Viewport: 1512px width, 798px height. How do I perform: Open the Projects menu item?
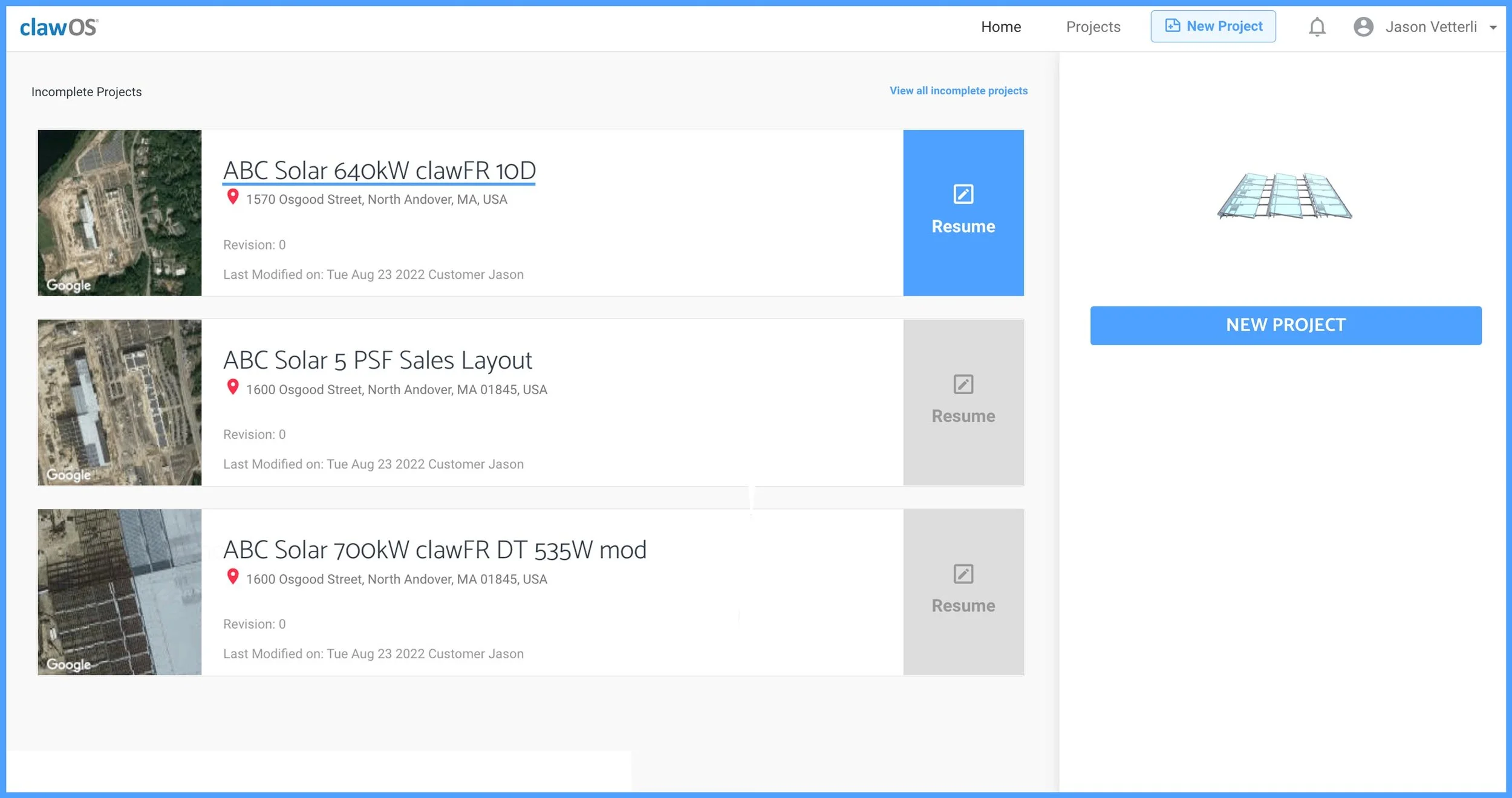point(1093,27)
